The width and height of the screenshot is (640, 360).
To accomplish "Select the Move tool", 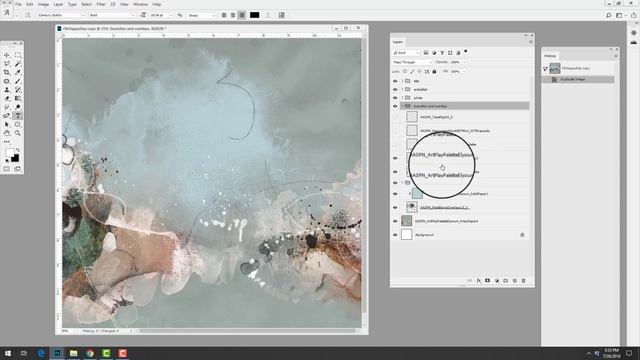I will 7,55.
